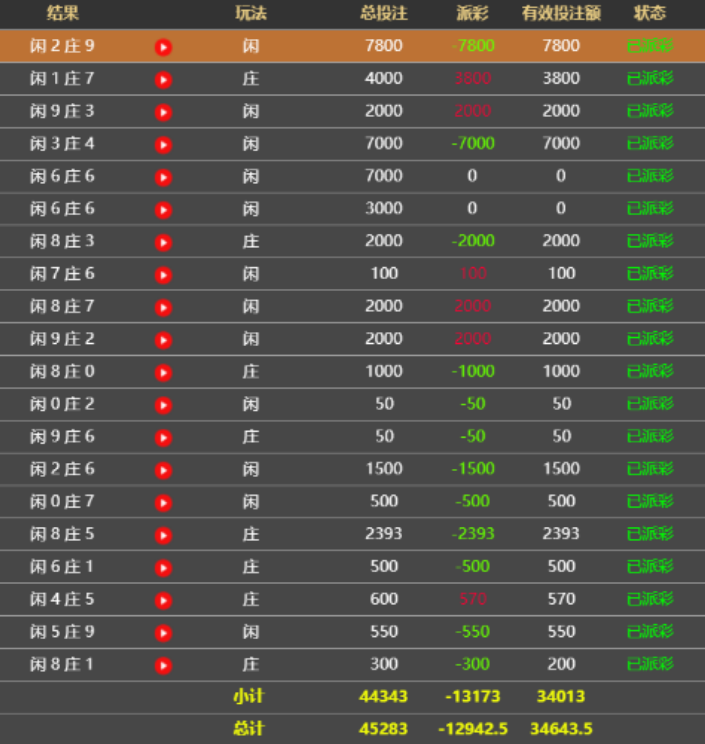Click the 总计 grand total label
The width and height of the screenshot is (705, 744).
click(249, 729)
